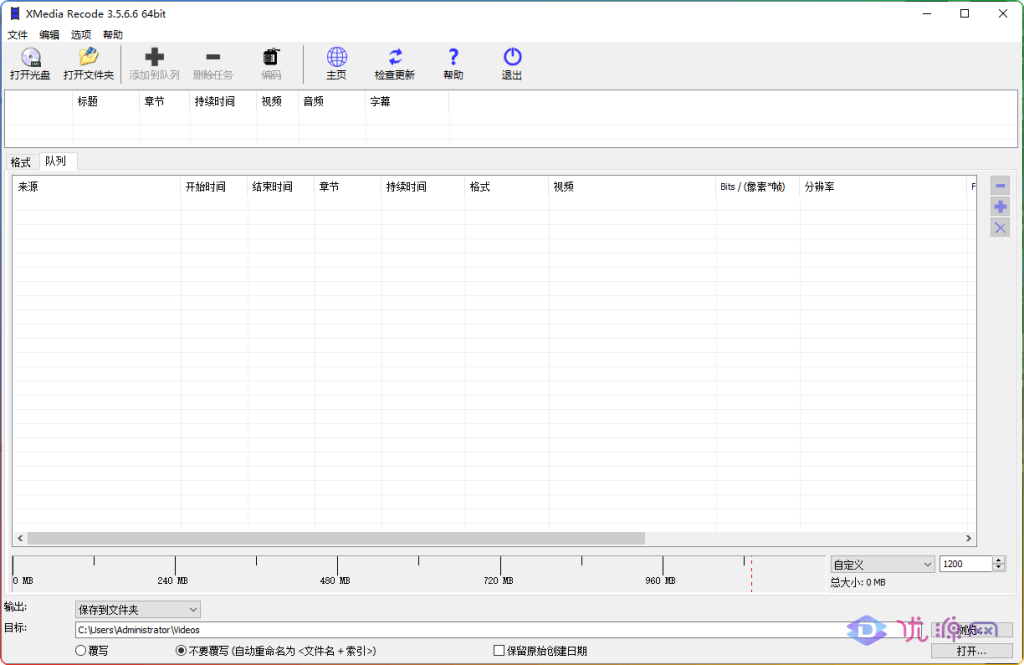Click the 分辨率 column header
1024x665 pixels.
point(883,187)
